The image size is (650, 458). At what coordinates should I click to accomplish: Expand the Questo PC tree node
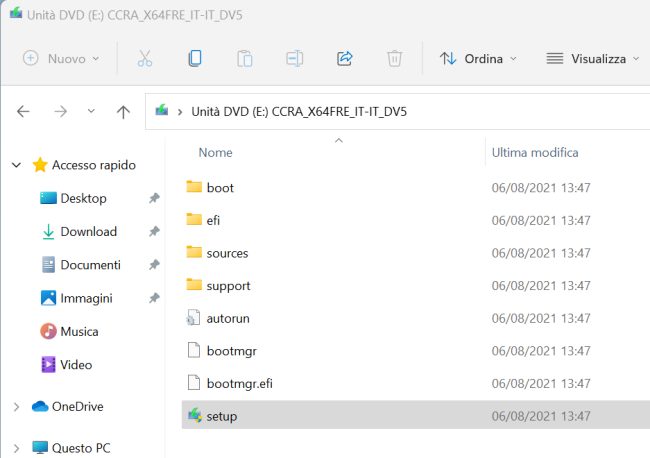pyautogui.click(x=16, y=448)
